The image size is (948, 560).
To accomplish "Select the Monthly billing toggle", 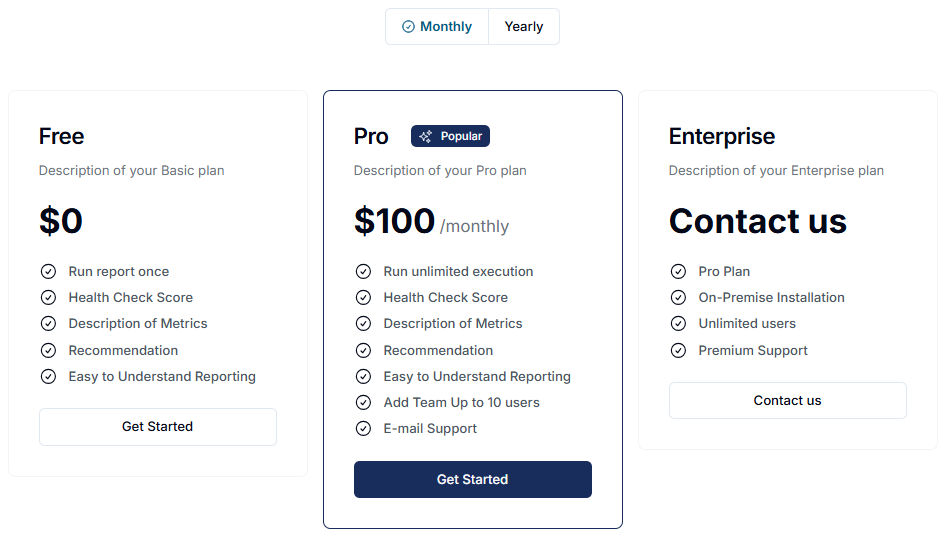I will point(437,27).
